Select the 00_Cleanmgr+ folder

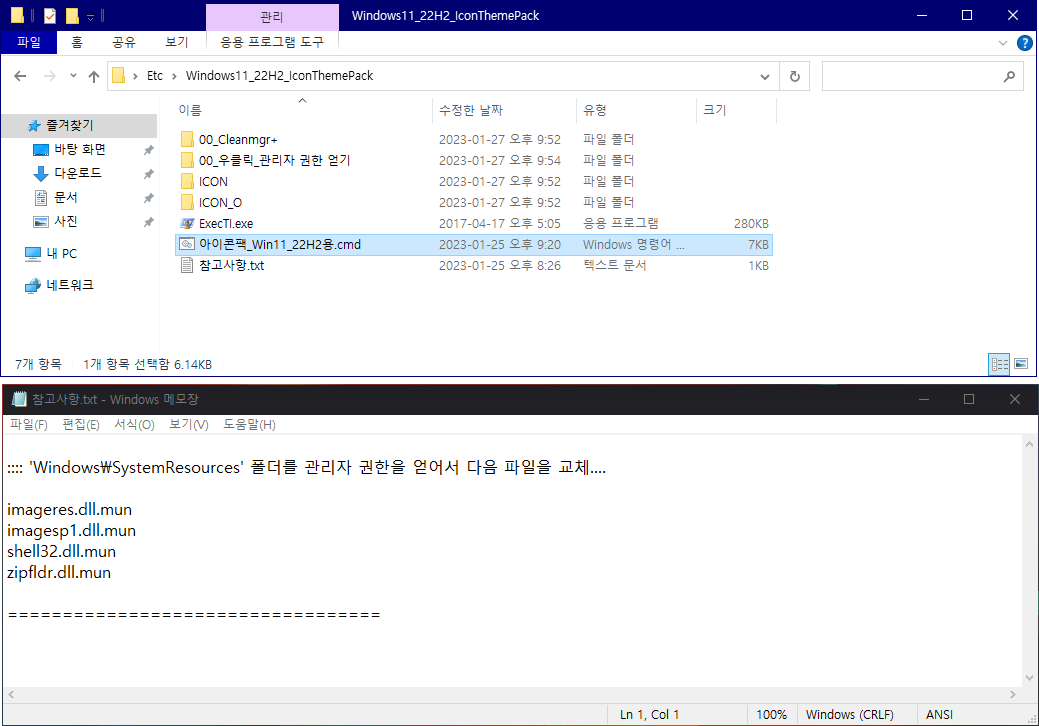[x=474, y=140]
